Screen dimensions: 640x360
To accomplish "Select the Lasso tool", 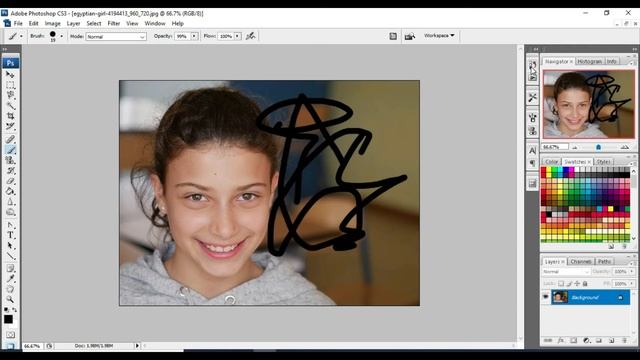I will pos(10,95).
